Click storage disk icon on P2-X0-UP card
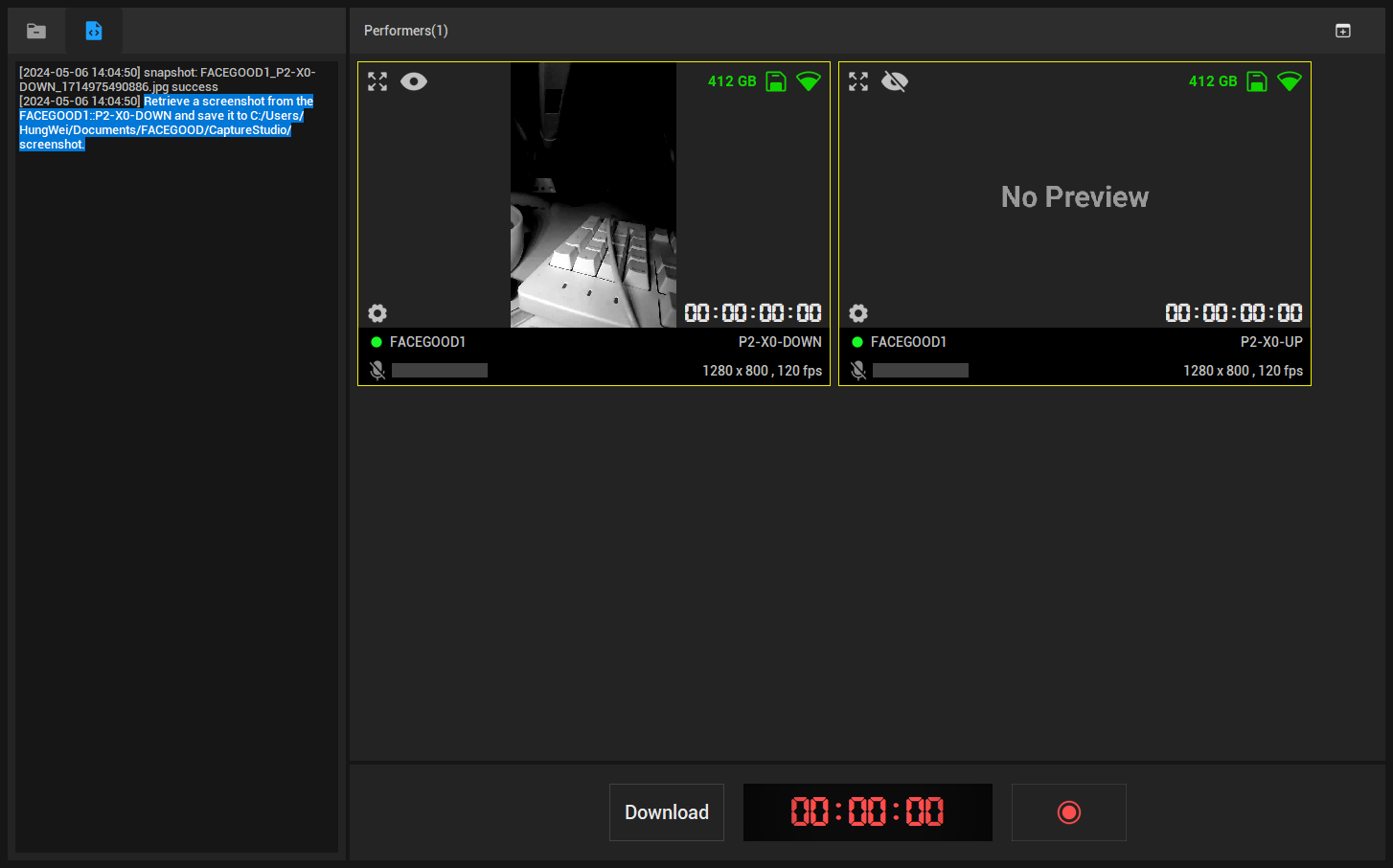This screenshot has height=868, width=1393. point(1257,81)
